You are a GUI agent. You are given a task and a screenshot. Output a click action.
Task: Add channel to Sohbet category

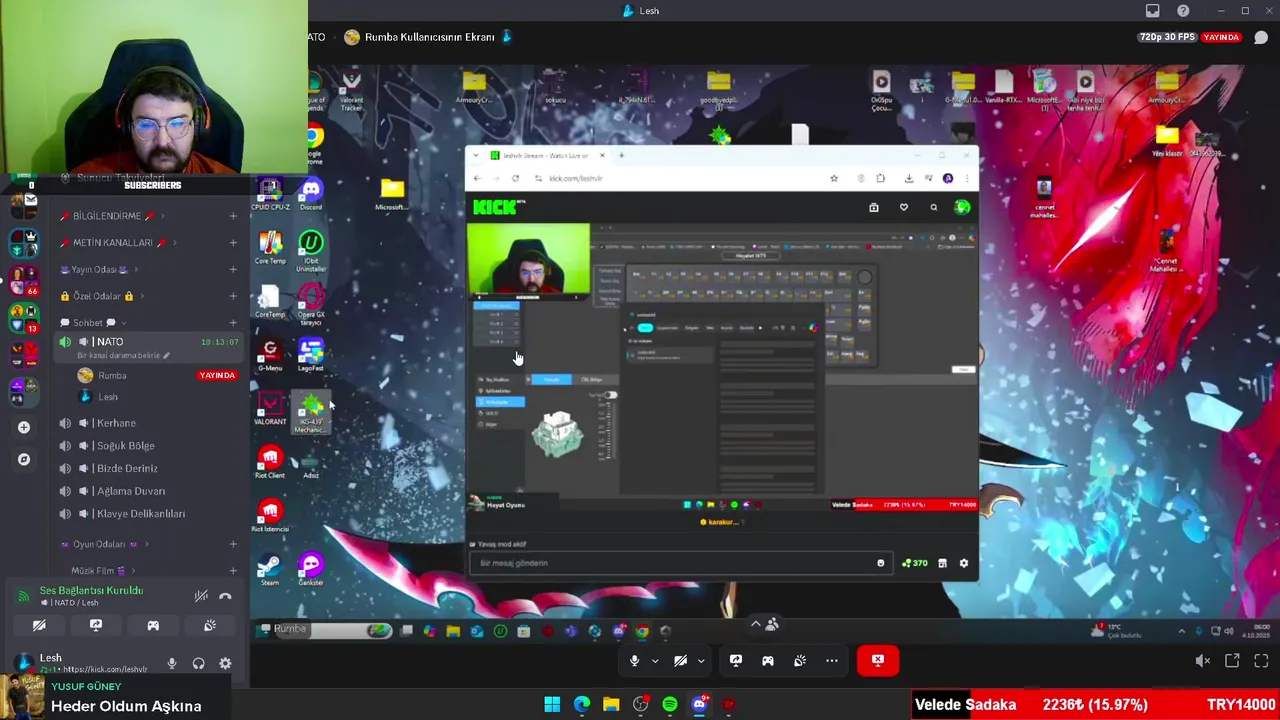(233, 323)
